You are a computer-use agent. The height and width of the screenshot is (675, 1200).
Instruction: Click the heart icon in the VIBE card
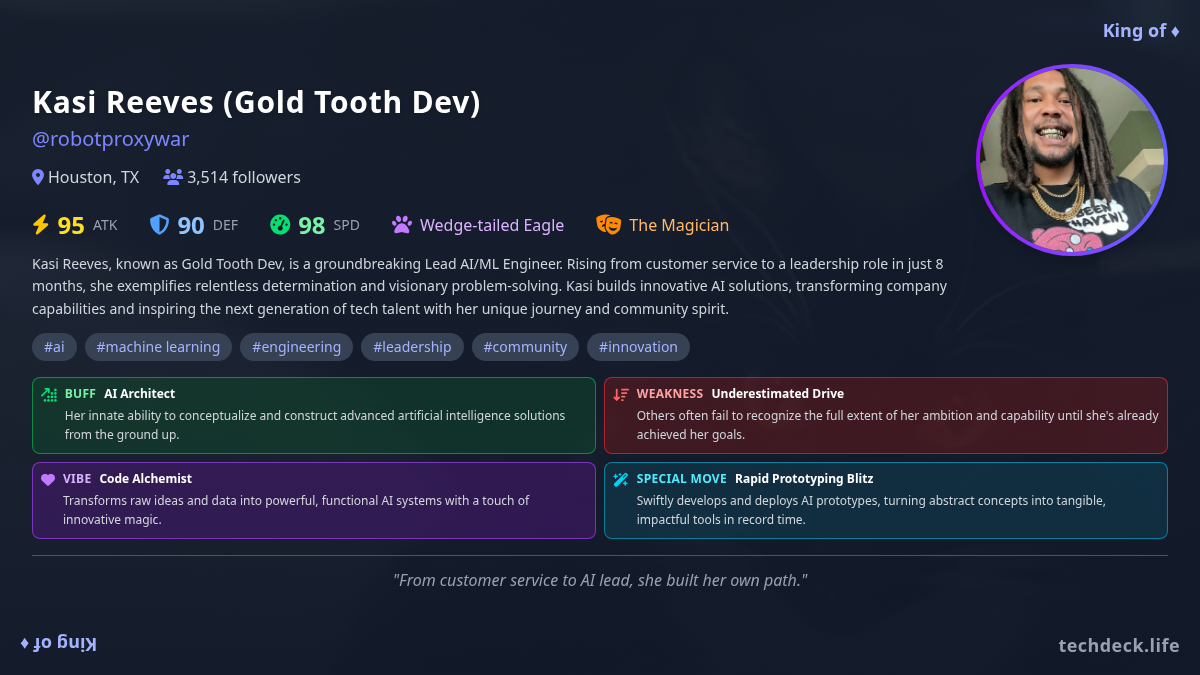[x=48, y=479]
